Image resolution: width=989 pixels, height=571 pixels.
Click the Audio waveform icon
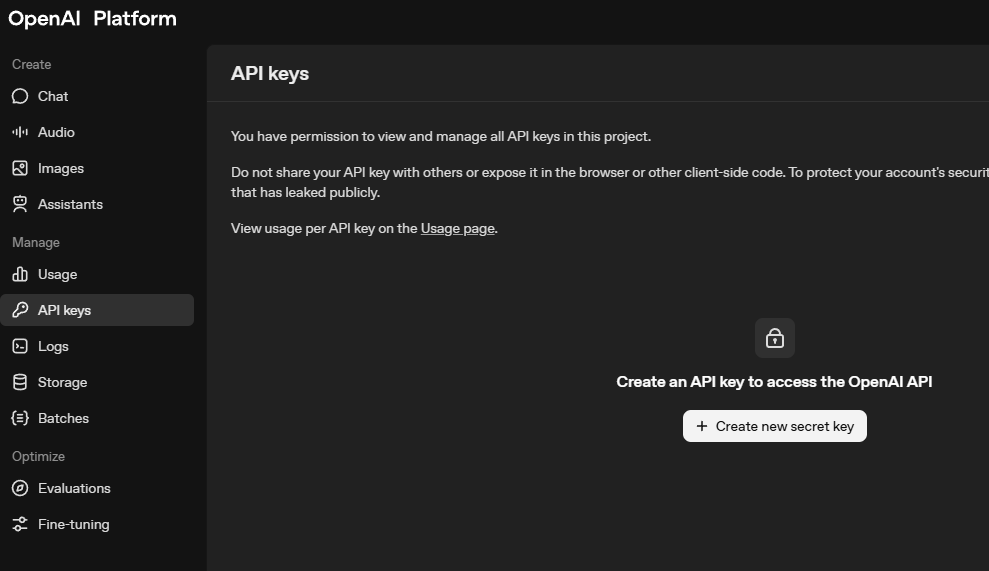pos(20,132)
